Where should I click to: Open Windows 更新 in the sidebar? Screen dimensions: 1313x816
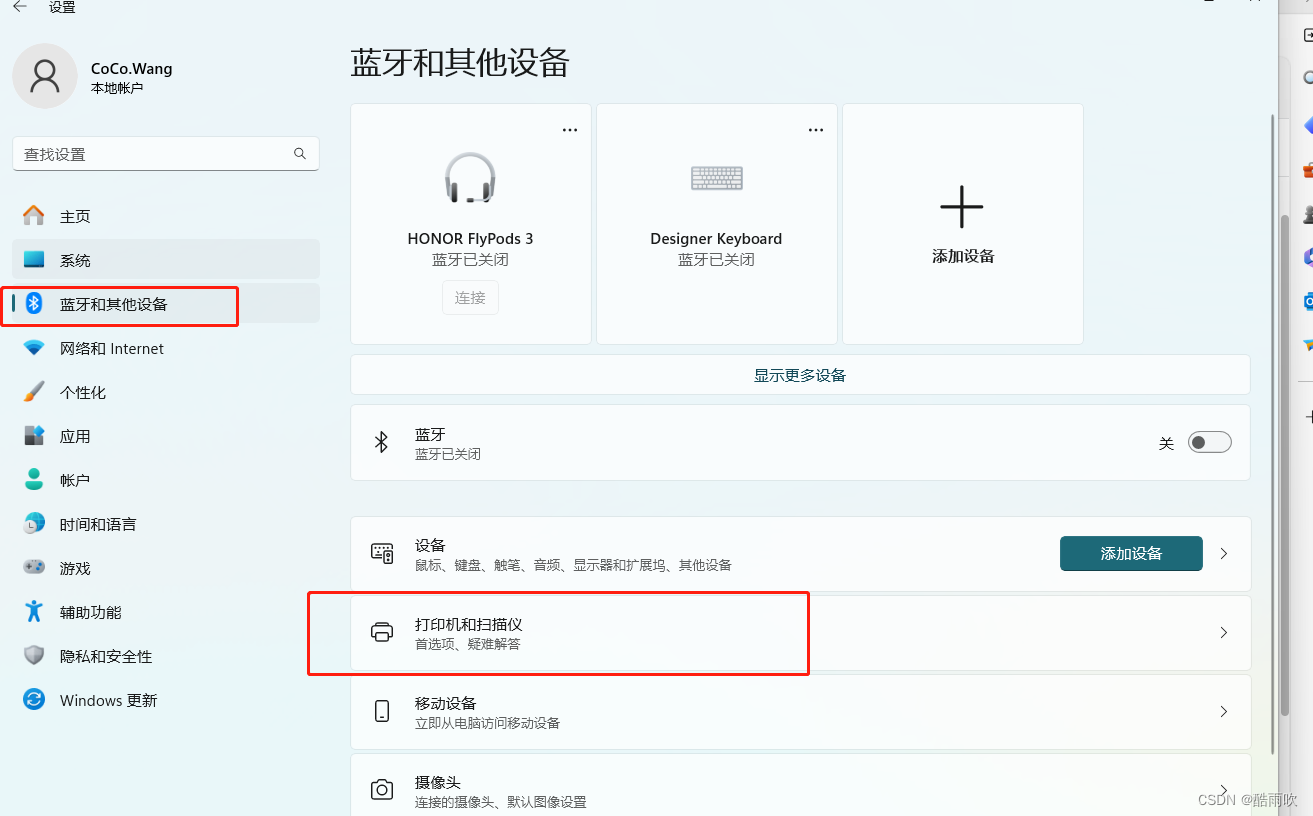[x=166, y=700]
